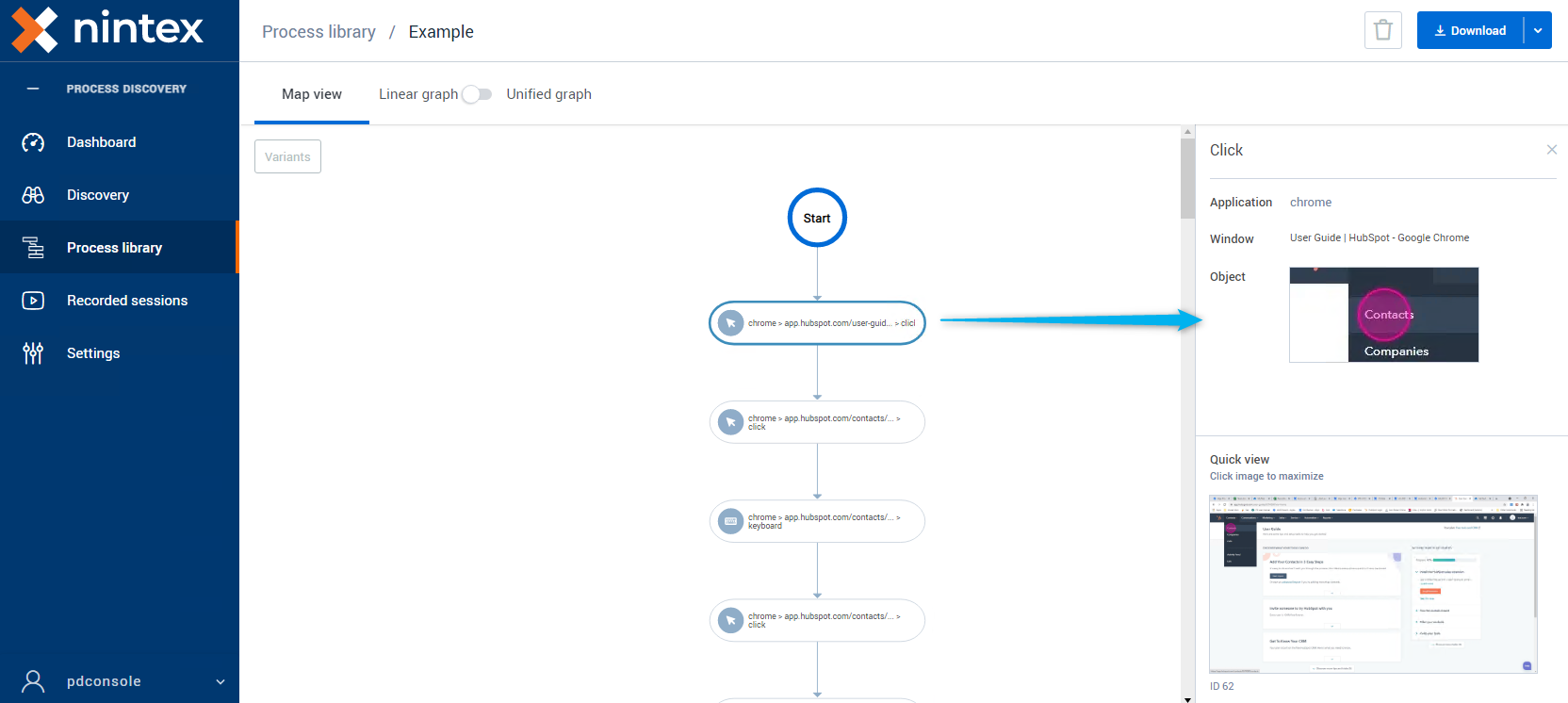Screen dimensions: 1568x703
Task: Click the chrome application value
Action: [1311, 203]
